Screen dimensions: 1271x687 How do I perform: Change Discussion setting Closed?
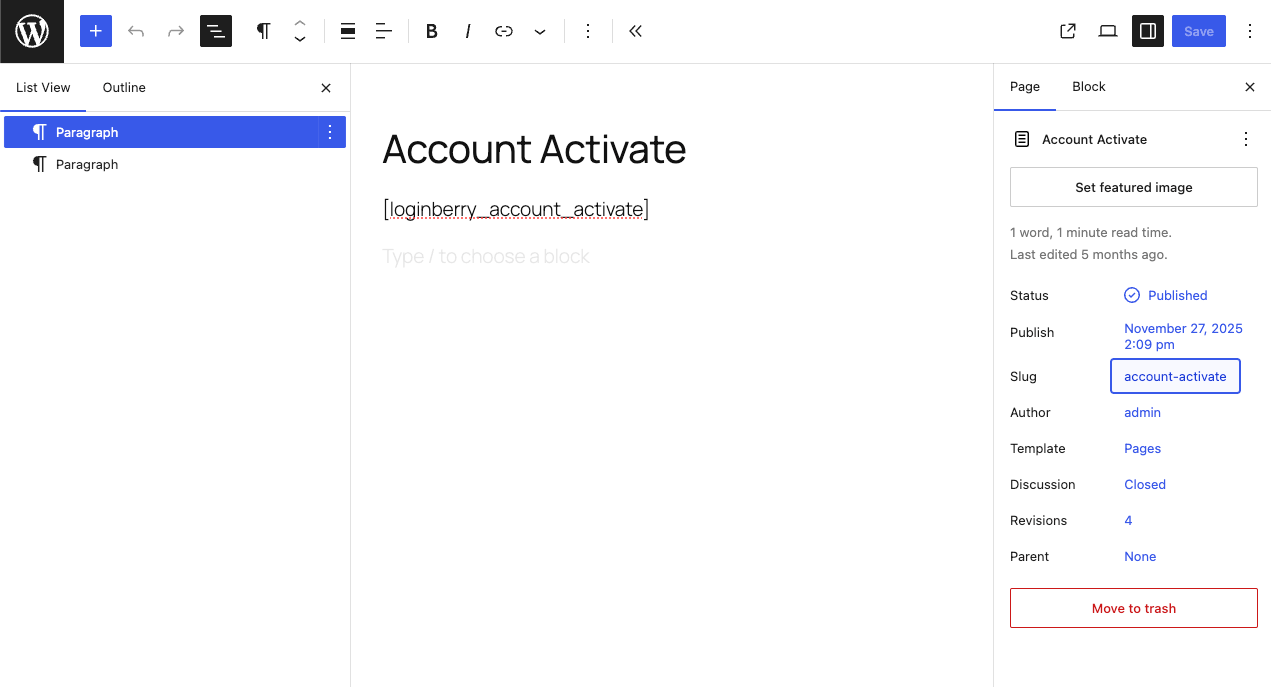coord(1145,484)
